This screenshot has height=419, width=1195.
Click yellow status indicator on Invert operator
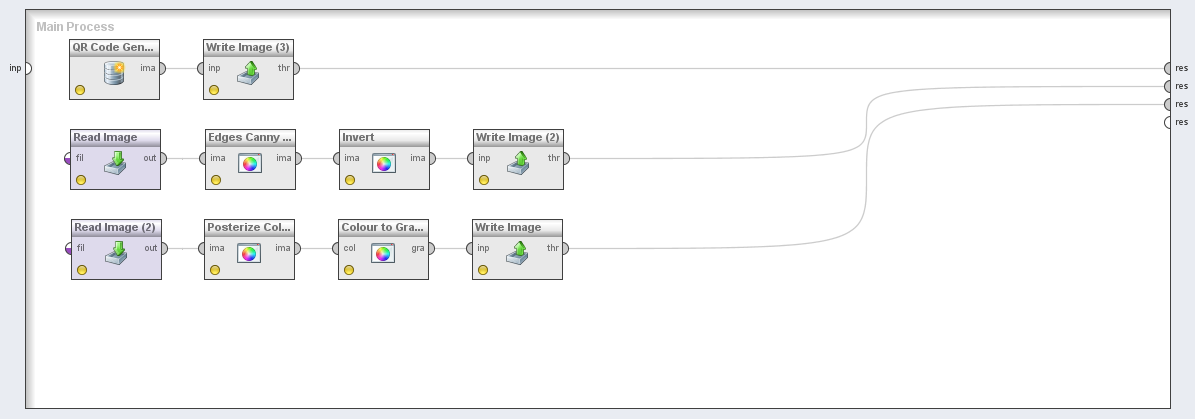[349, 180]
